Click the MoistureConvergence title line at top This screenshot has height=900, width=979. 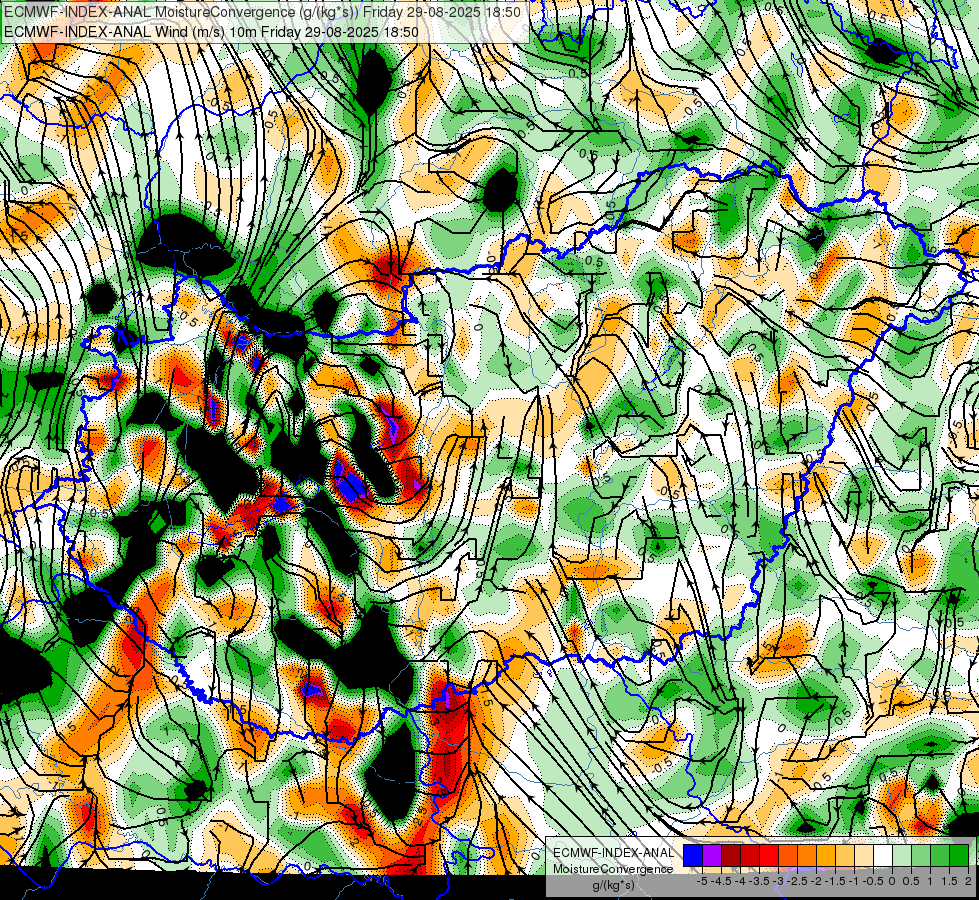pos(262,12)
